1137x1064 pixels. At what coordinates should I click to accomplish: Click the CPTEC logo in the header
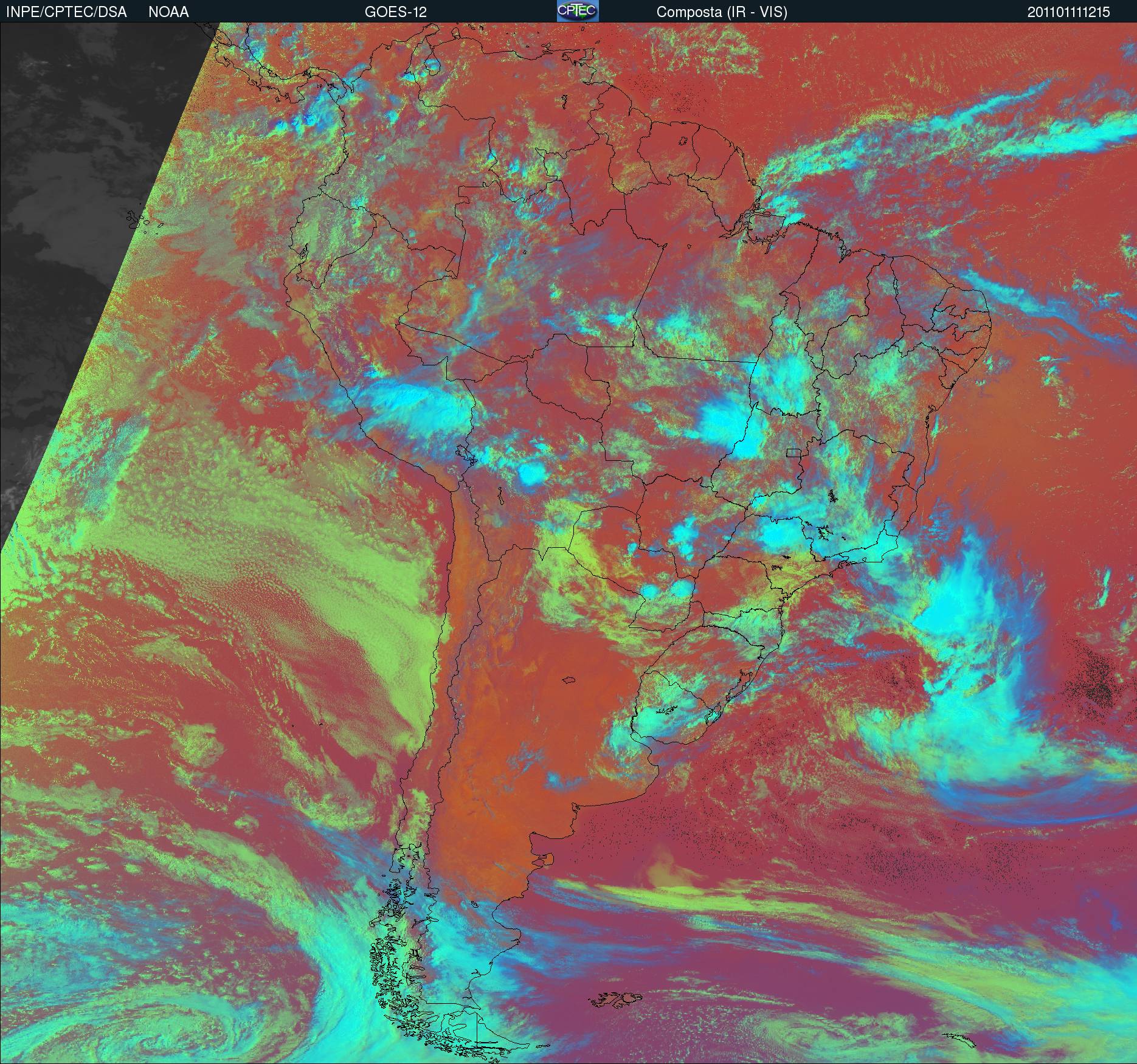[578, 11]
